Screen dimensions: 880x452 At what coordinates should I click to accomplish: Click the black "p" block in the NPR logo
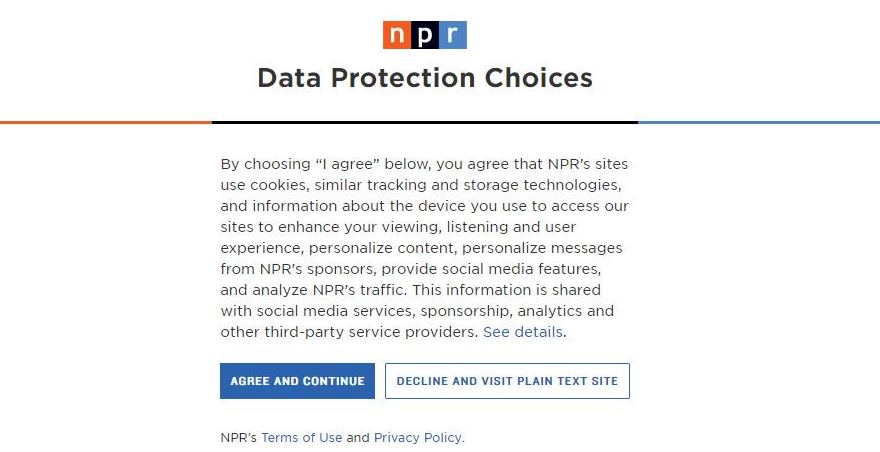pyautogui.click(x=425, y=35)
